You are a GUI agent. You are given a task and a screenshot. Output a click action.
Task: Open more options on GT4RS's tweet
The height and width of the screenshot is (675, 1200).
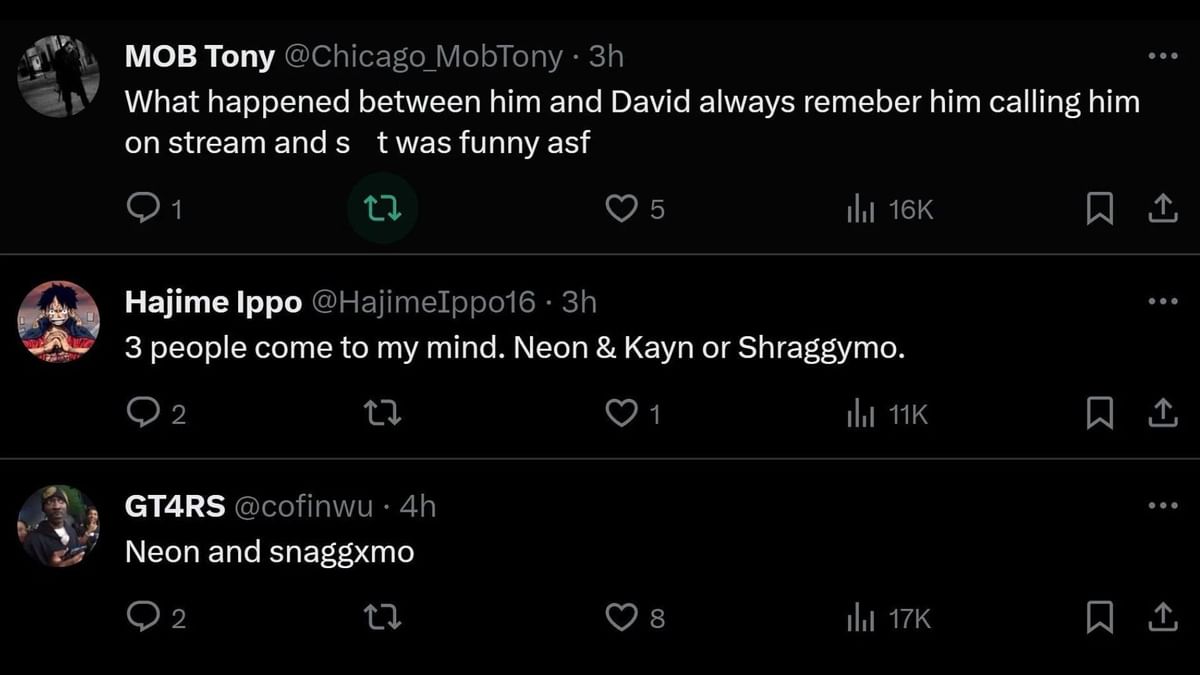[x=1163, y=506]
